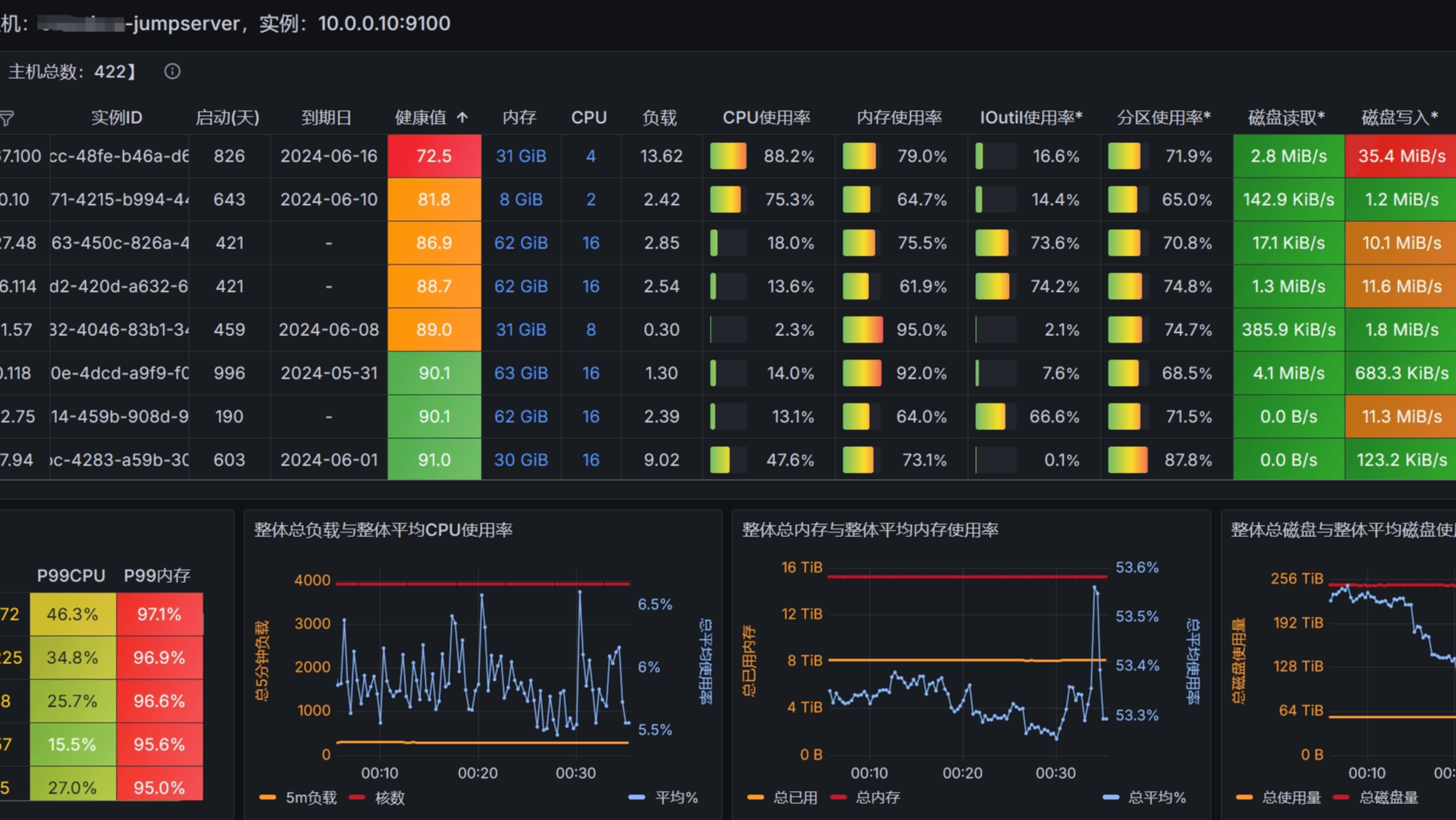Open the filter funnel icon in table header

point(7,119)
